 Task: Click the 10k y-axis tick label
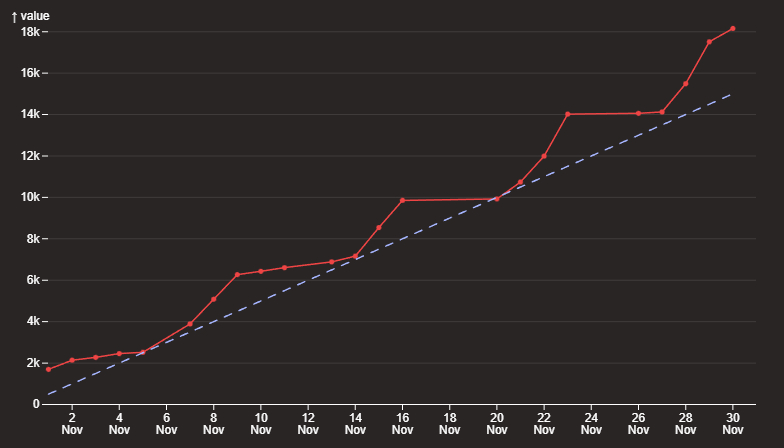tap(30, 197)
